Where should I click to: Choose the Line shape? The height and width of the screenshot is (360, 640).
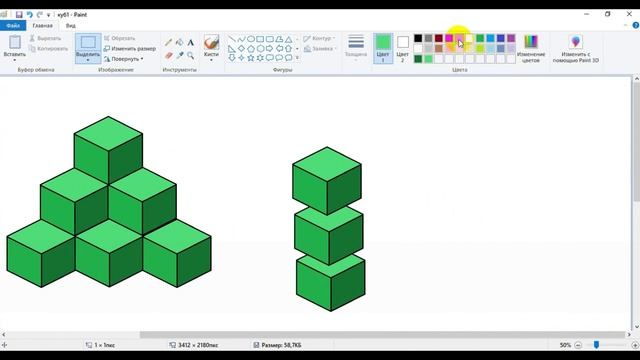click(x=232, y=39)
